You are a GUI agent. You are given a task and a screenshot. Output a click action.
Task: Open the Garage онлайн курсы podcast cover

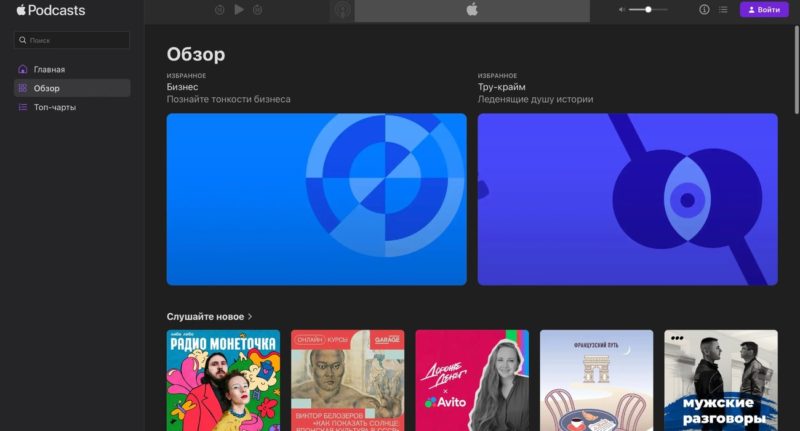tap(347, 381)
